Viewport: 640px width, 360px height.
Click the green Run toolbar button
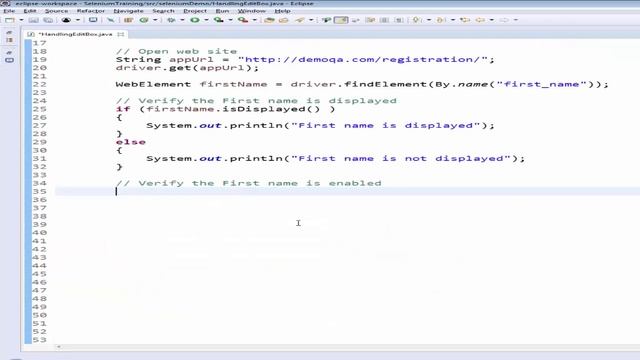(195, 20)
